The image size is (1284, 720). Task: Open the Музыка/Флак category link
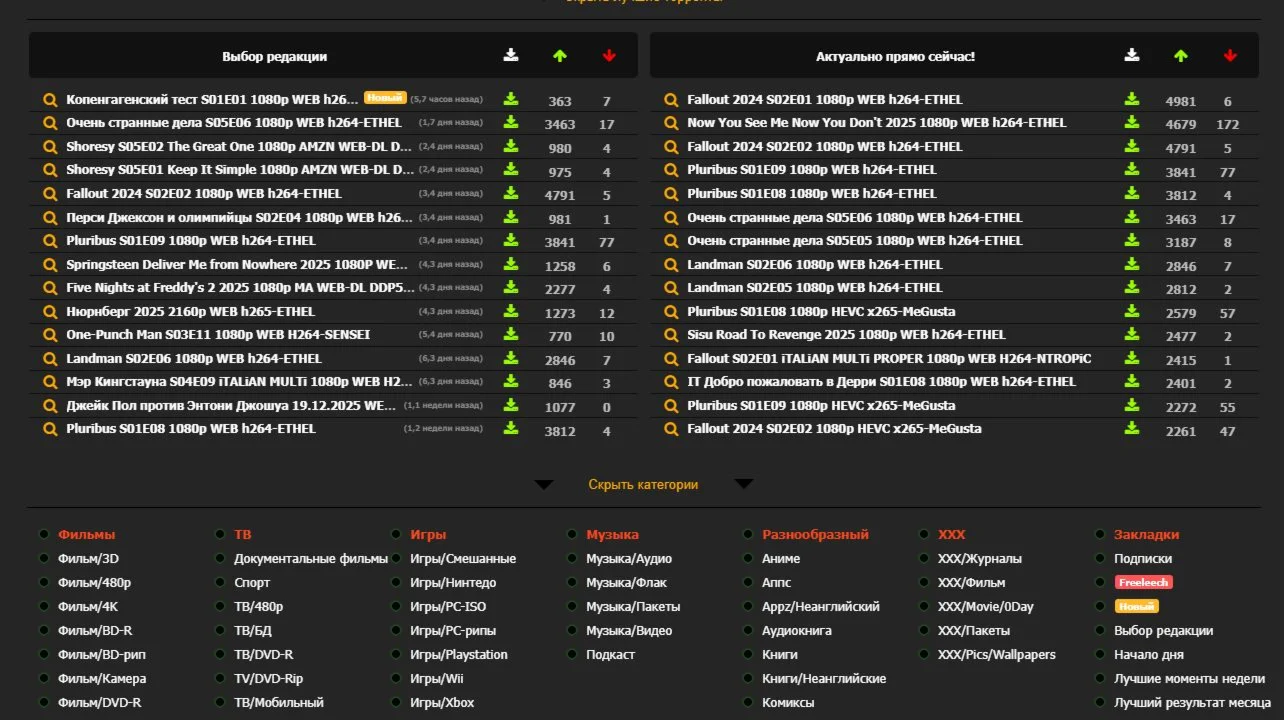[x=626, y=582]
